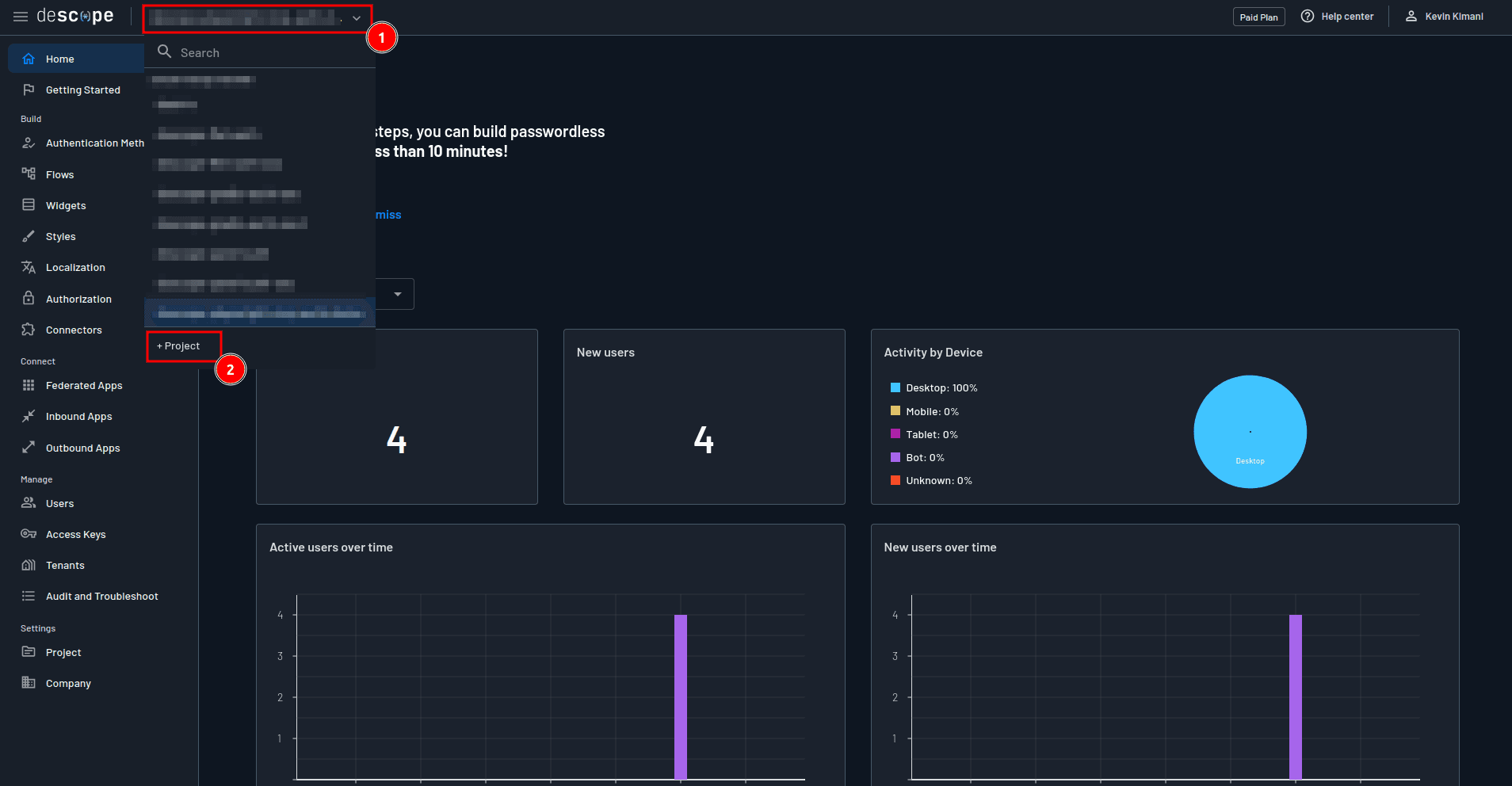Open Outbound Apps
This screenshot has height=786, width=1512.
[x=82, y=448]
